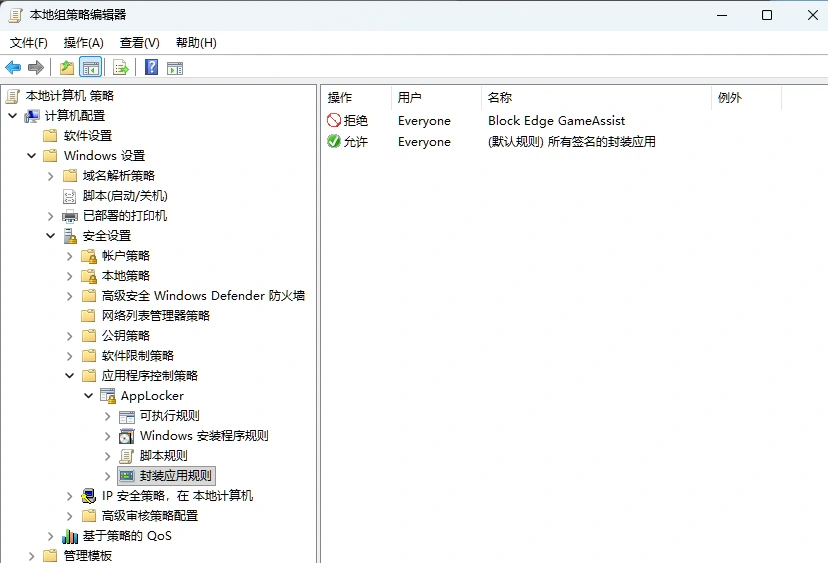This screenshot has width=828, height=563.
Task: Open the 操作(A) menu
Action: (x=83, y=43)
